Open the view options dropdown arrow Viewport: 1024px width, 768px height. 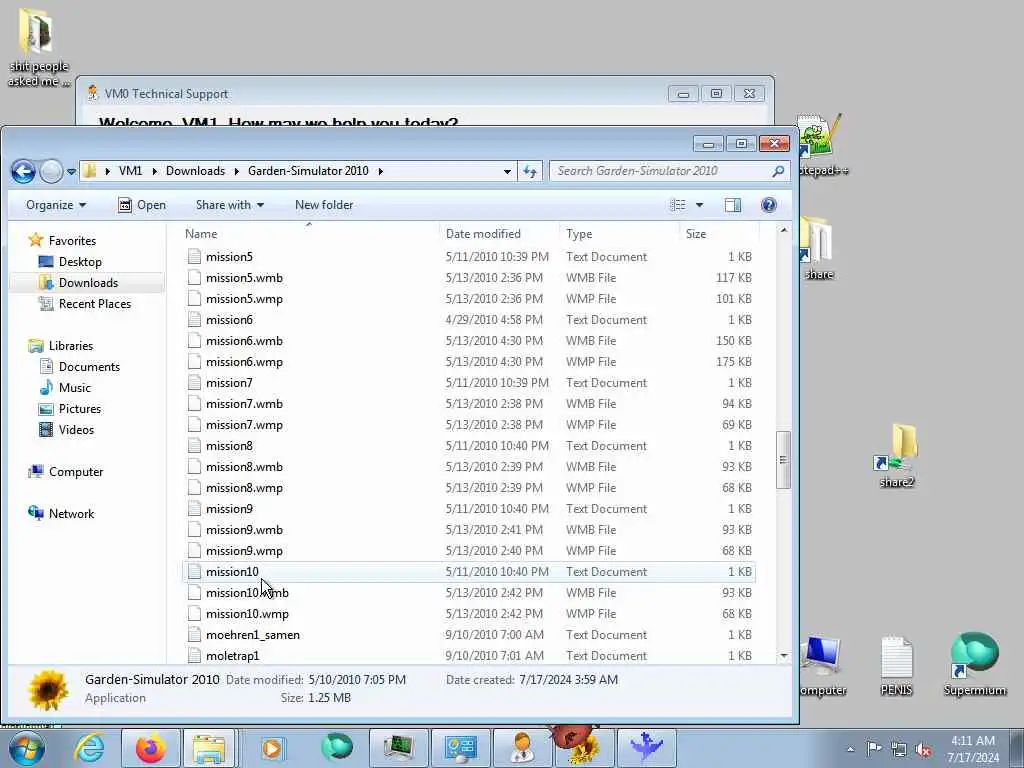coord(699,205)
